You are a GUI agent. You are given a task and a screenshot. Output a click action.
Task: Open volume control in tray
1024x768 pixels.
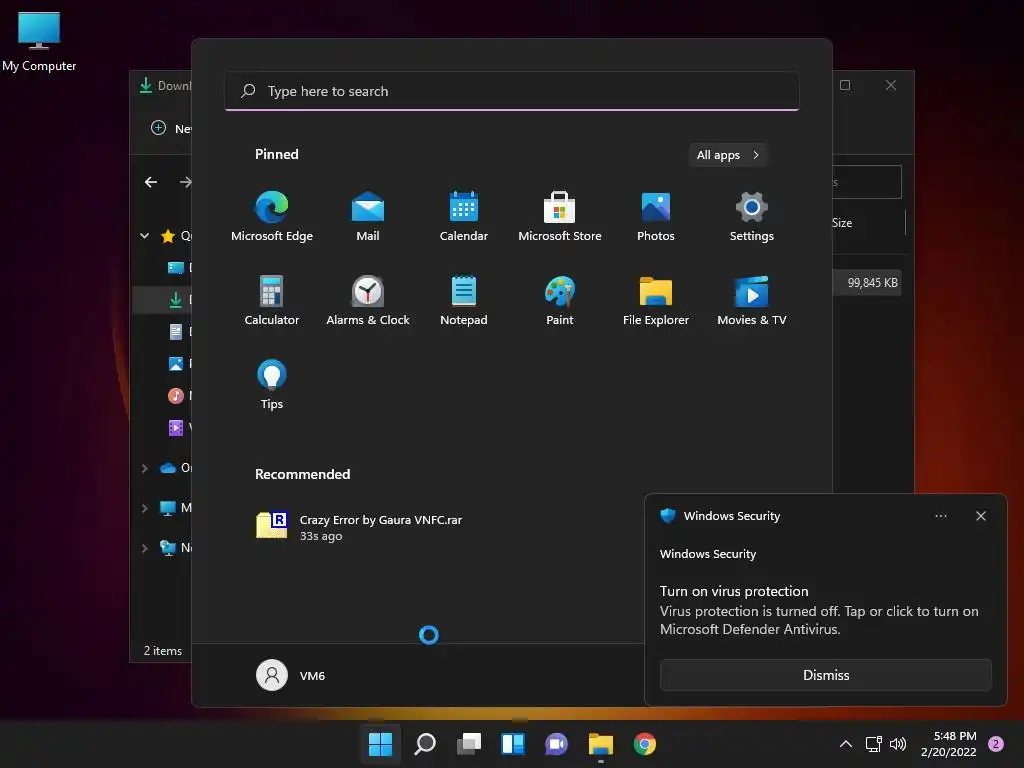(898, 744)
